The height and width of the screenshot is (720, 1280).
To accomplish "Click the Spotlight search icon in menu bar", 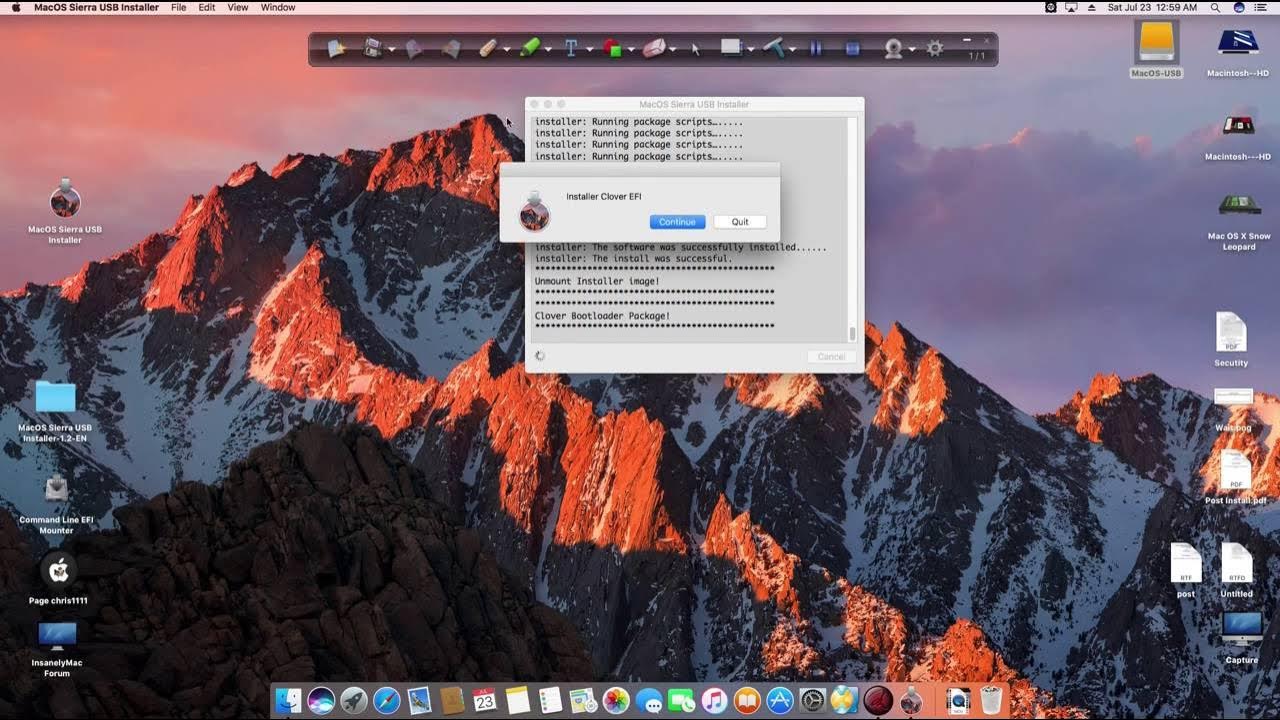I will pos(1215,7).
